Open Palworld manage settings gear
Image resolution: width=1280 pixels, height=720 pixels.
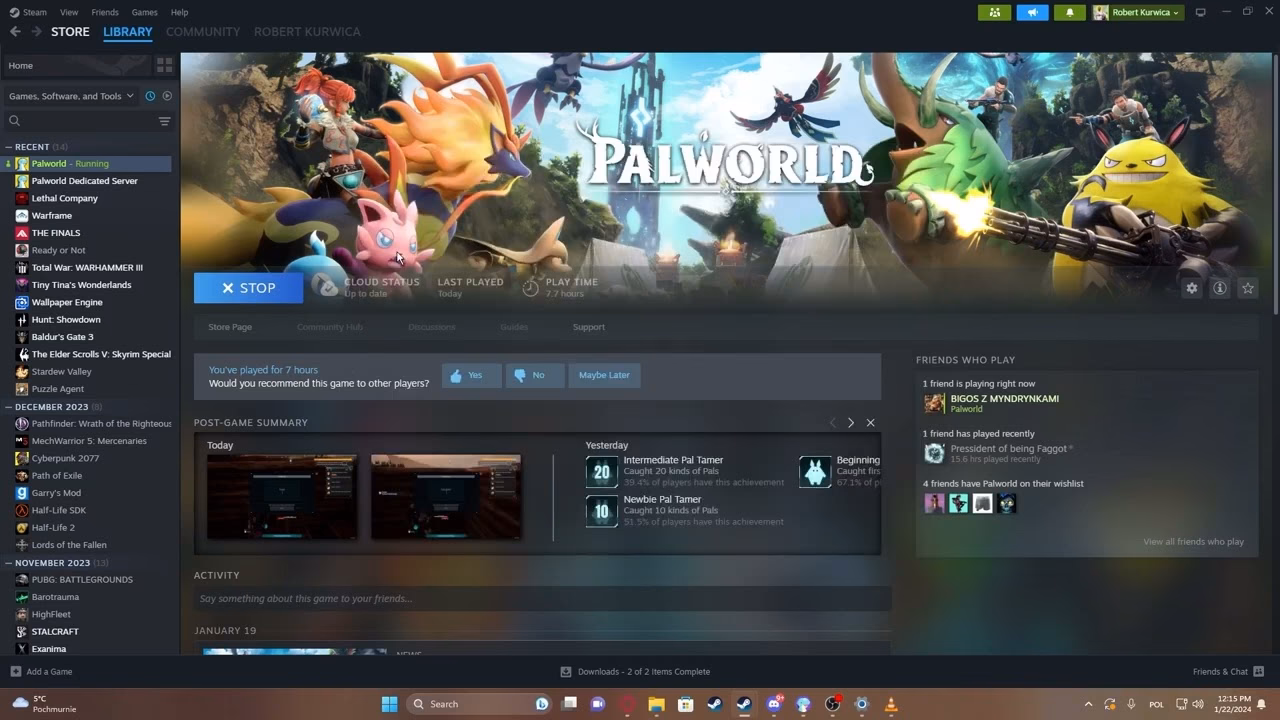pyautogui.click(x=1191, y=288)
